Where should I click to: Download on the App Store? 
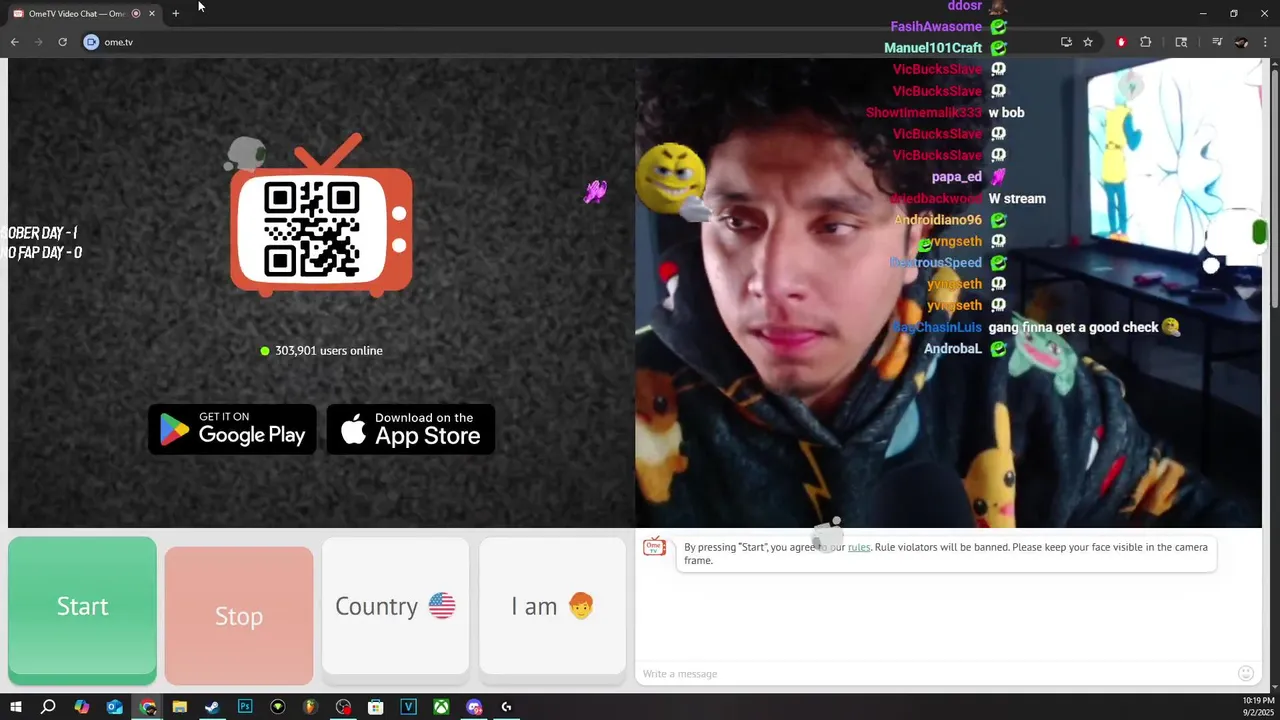[x=411, y=429]
